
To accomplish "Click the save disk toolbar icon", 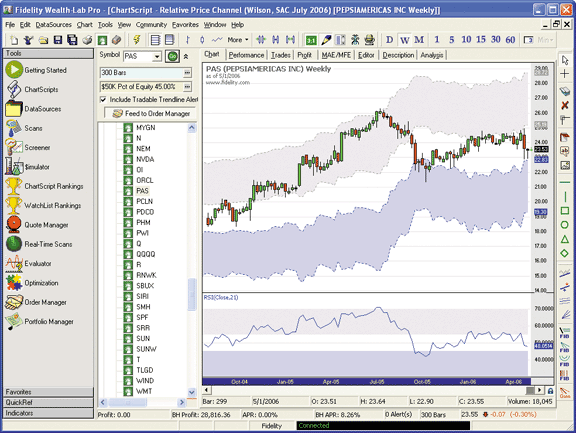I will [58, 40].
